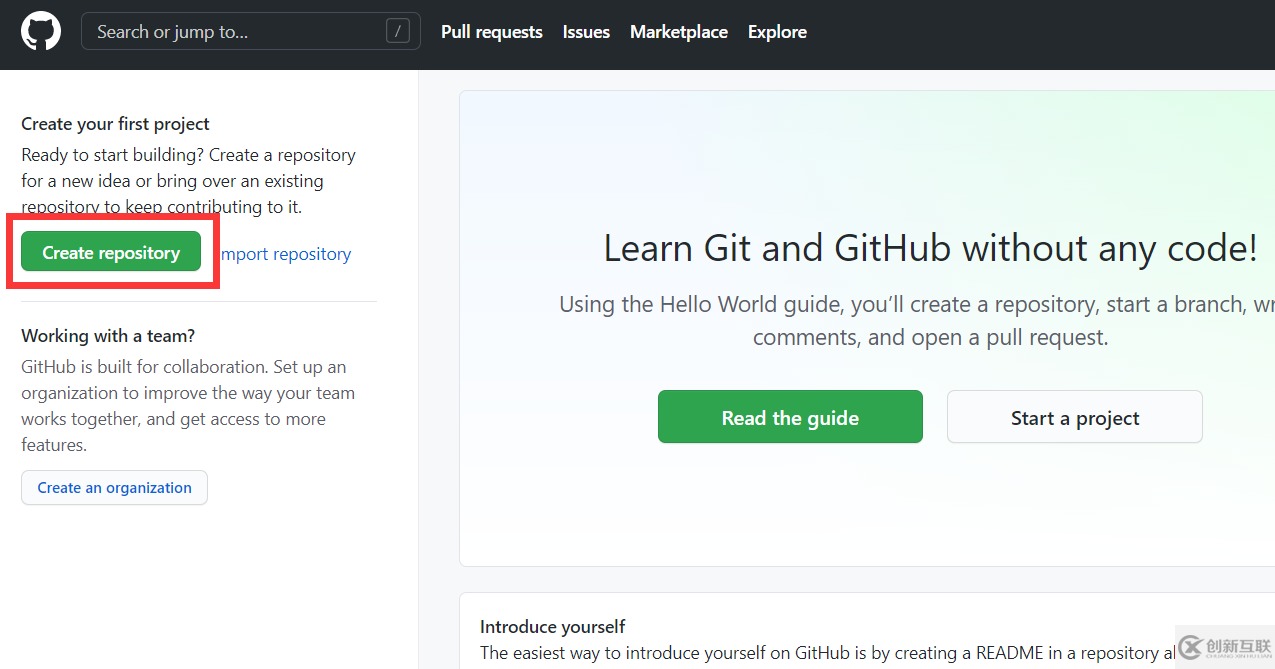Click the Read the guide button
Image resolution: width=1275 pixels, height=669 pixels.
coord(790,417)
